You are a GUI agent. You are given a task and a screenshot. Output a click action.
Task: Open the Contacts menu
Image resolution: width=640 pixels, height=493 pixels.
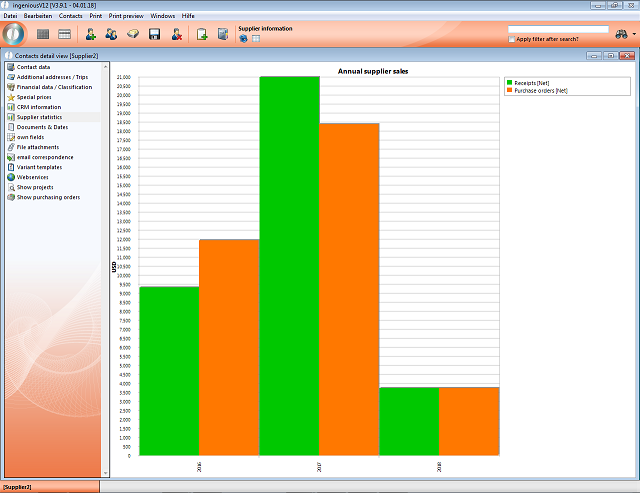point(71,16)
